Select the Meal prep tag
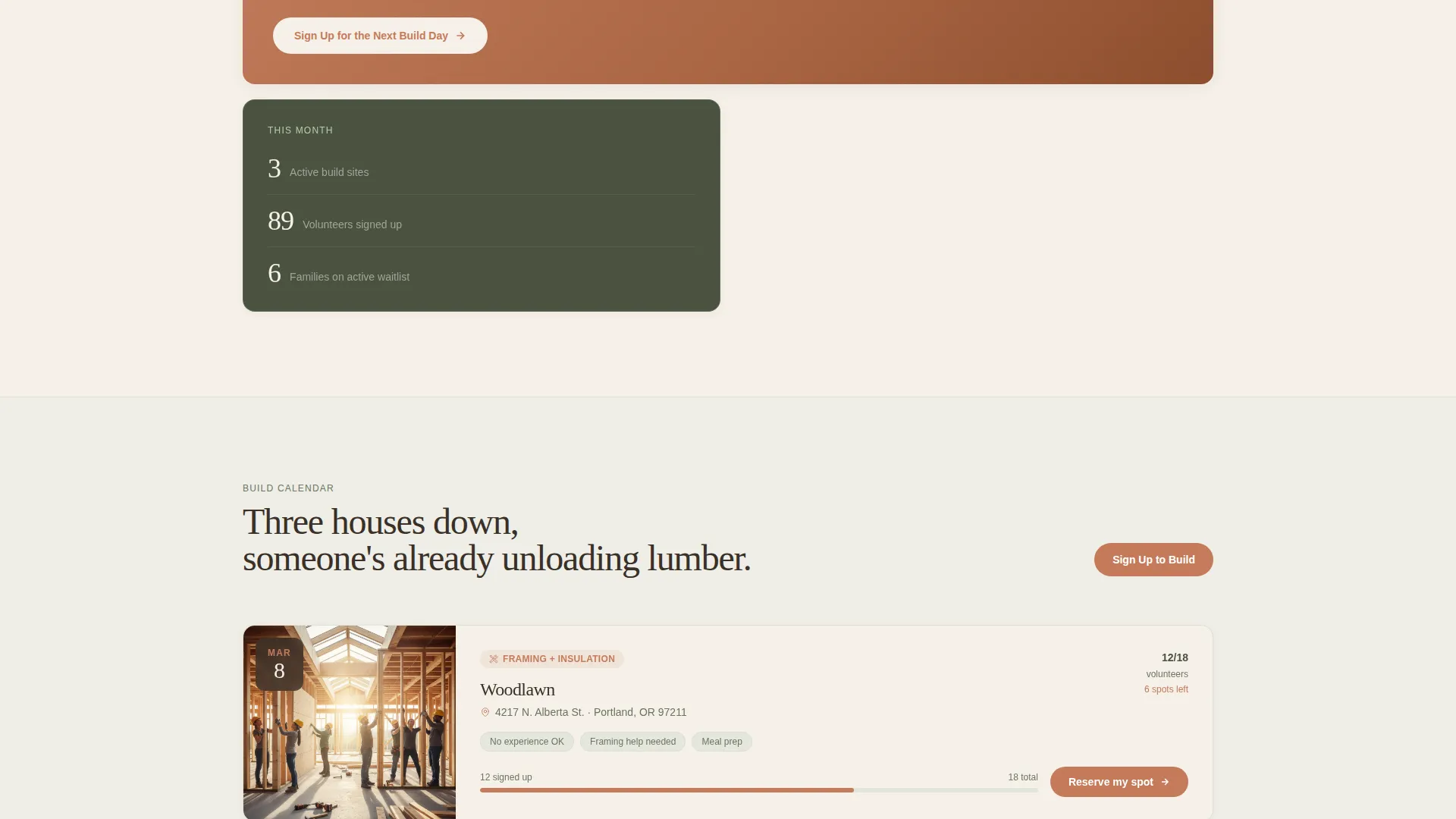Screen dimensions: 1456x819 pos(722,742)
